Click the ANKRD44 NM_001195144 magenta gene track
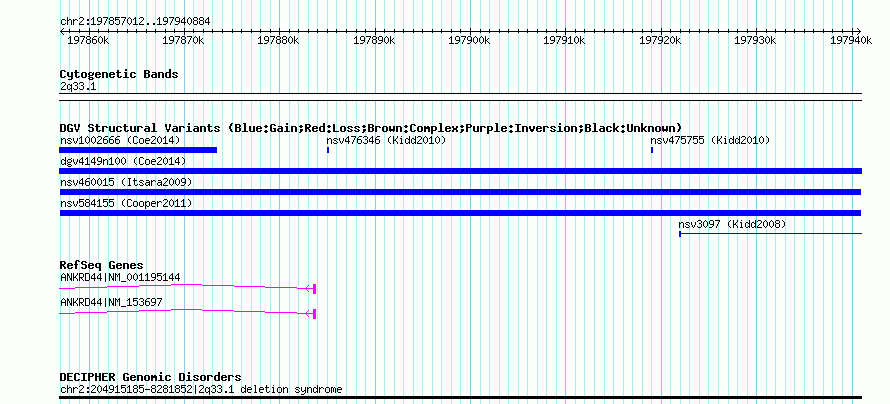Screen dimensions: 890x404 [188, 288]
